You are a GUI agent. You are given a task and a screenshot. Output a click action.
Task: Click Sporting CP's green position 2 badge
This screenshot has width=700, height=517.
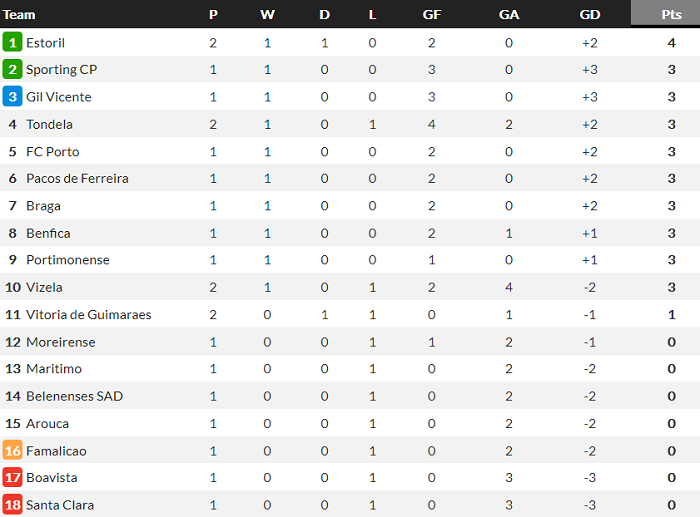tap(13, 70)
